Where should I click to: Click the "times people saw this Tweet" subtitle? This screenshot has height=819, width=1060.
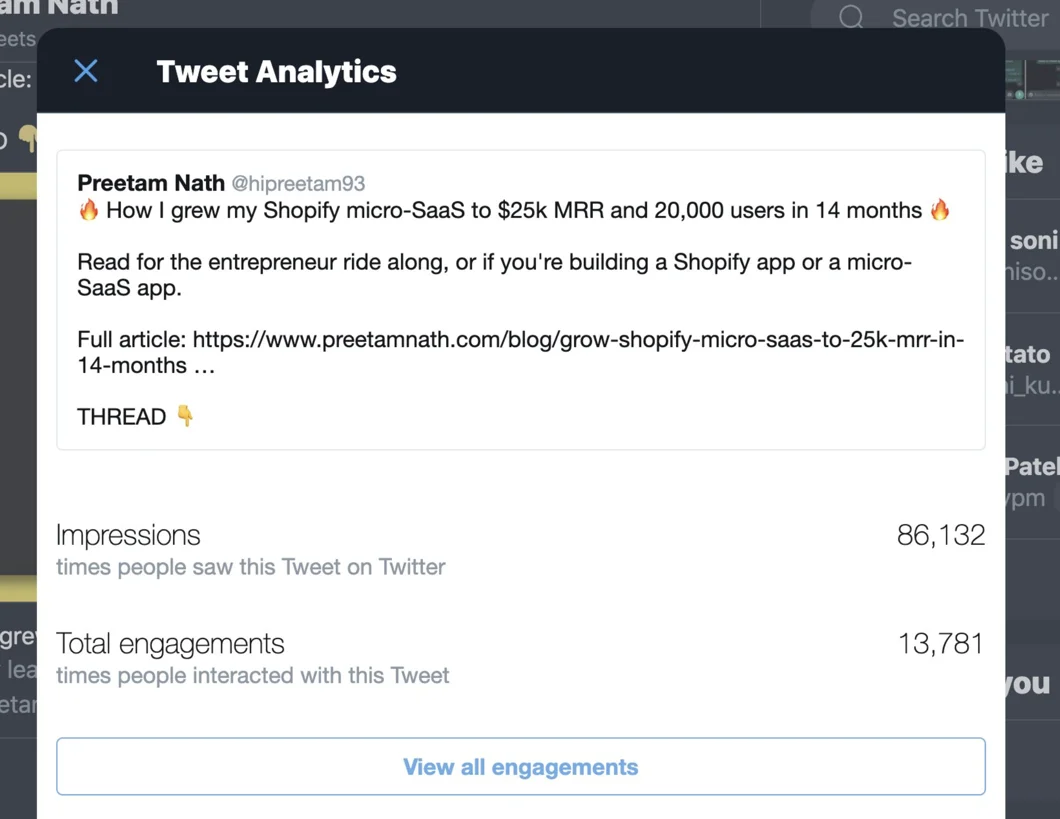click(x=250, y=567)
